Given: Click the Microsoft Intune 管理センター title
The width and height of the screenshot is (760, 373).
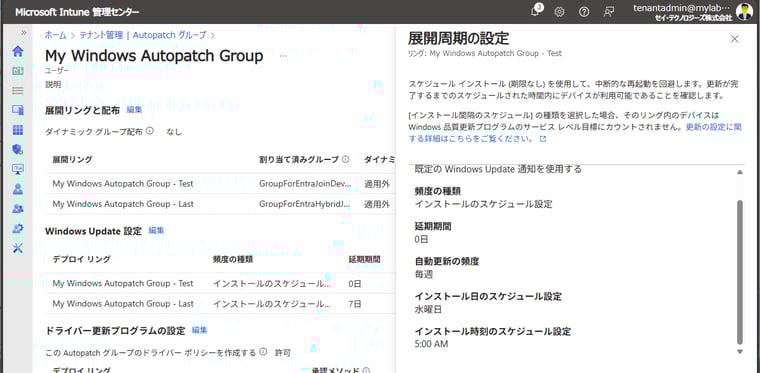Looking at the screenshot, I should click(77, 12).
